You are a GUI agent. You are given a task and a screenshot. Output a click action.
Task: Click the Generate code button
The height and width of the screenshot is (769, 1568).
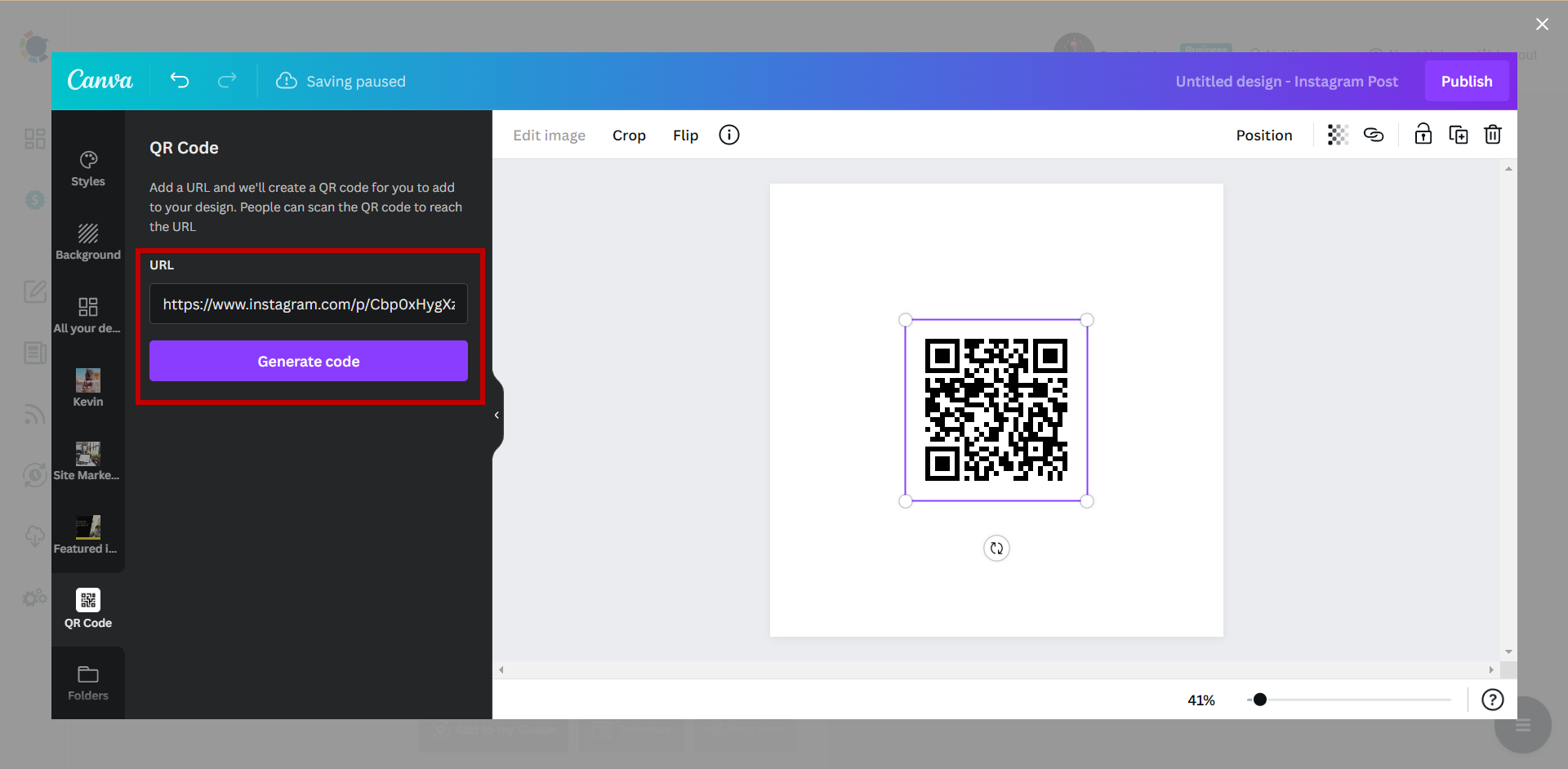[308, 361]
